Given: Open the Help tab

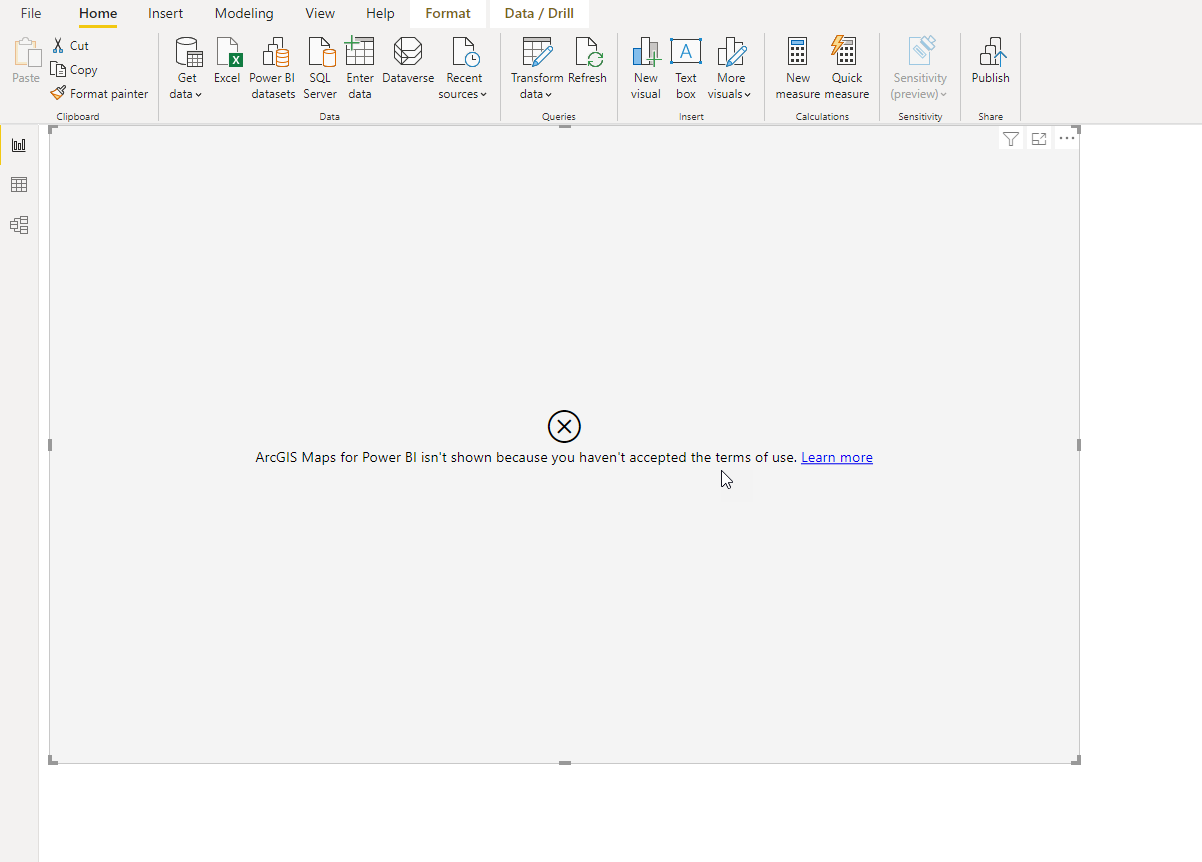Looking at the screenshot, I should [x=380, y=14].
